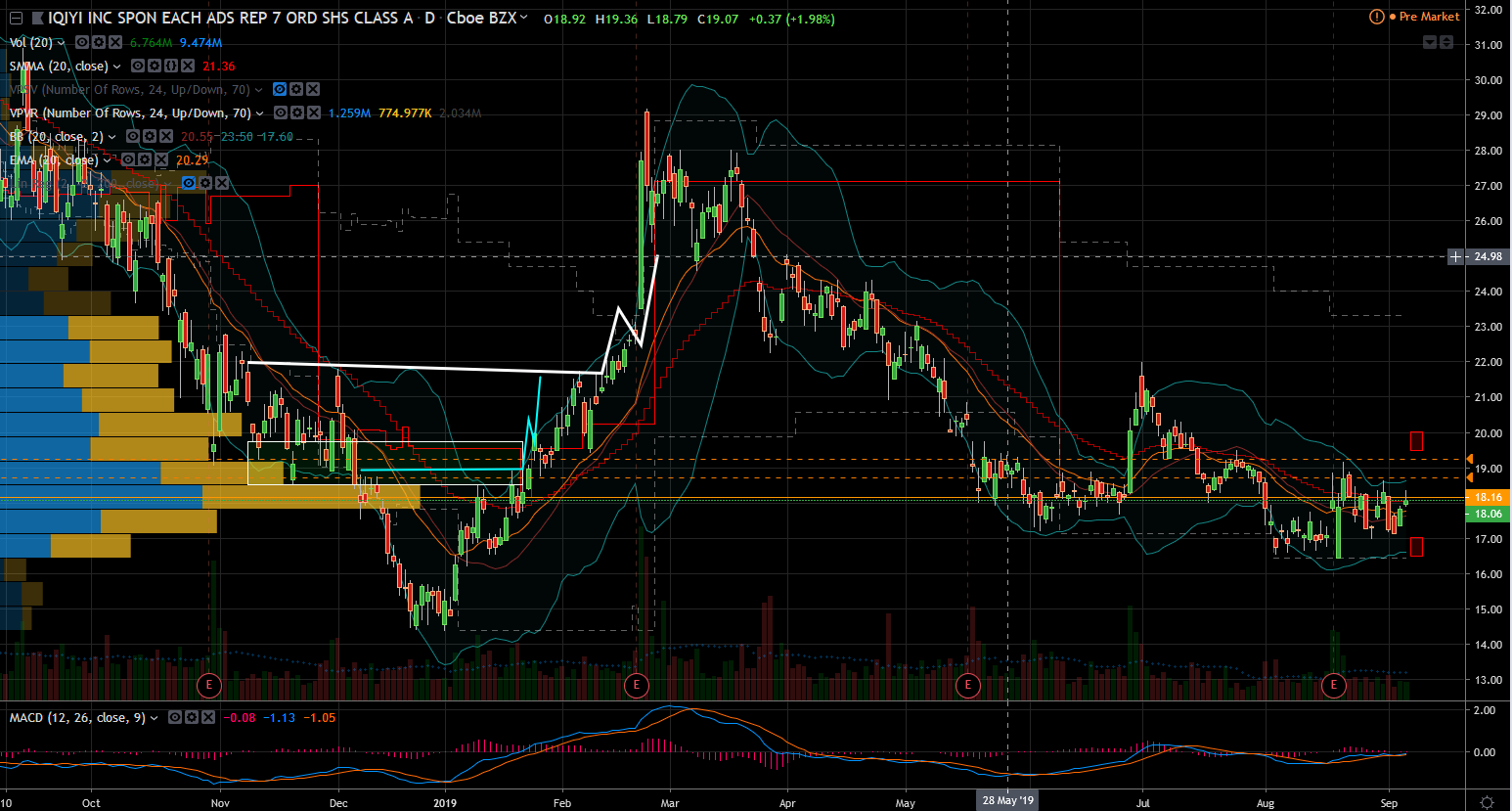Click the orange market status warning icon
1512x811 pixels.
1376,18
